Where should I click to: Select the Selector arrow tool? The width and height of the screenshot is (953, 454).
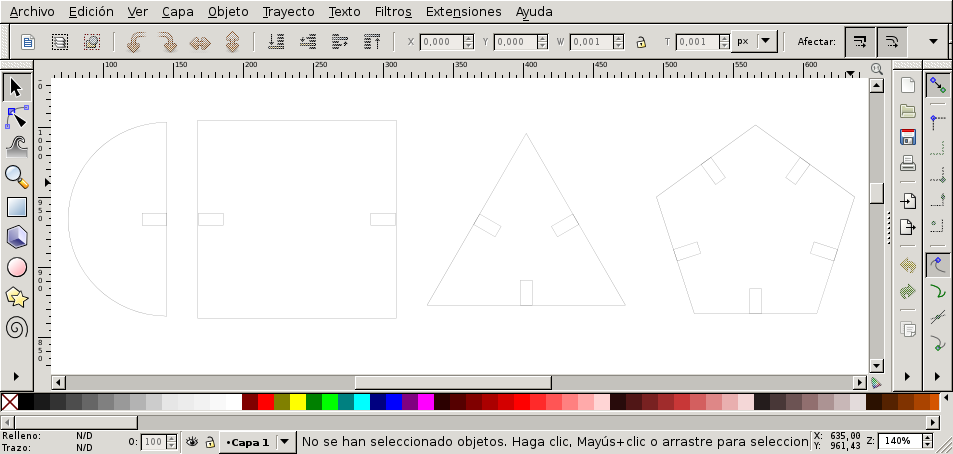[16, 88]
